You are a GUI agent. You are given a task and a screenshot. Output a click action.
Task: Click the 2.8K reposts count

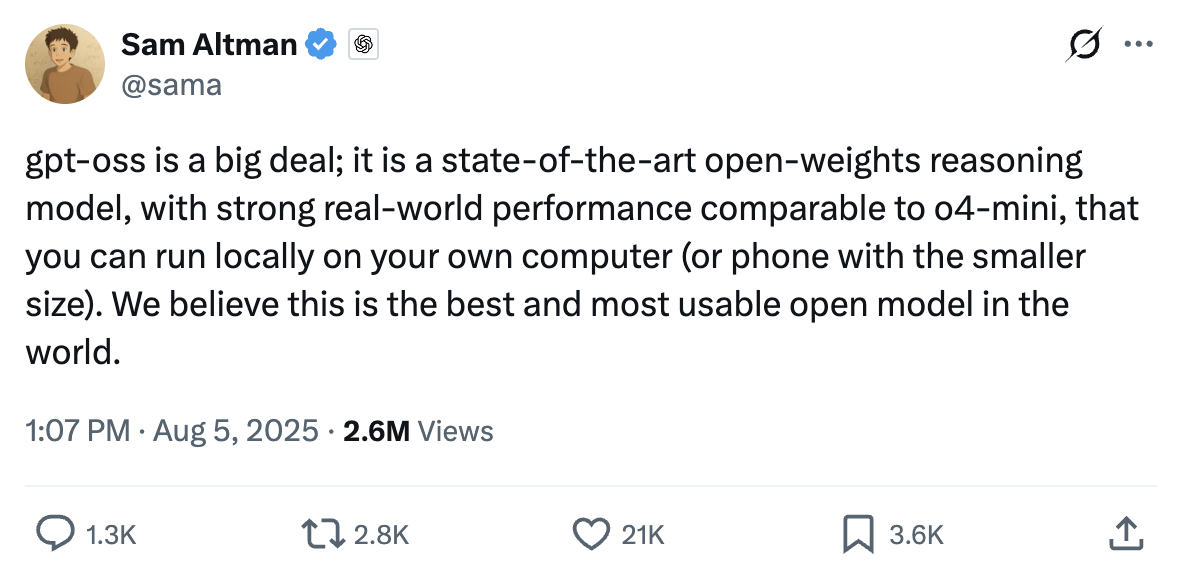pos(382,535)
